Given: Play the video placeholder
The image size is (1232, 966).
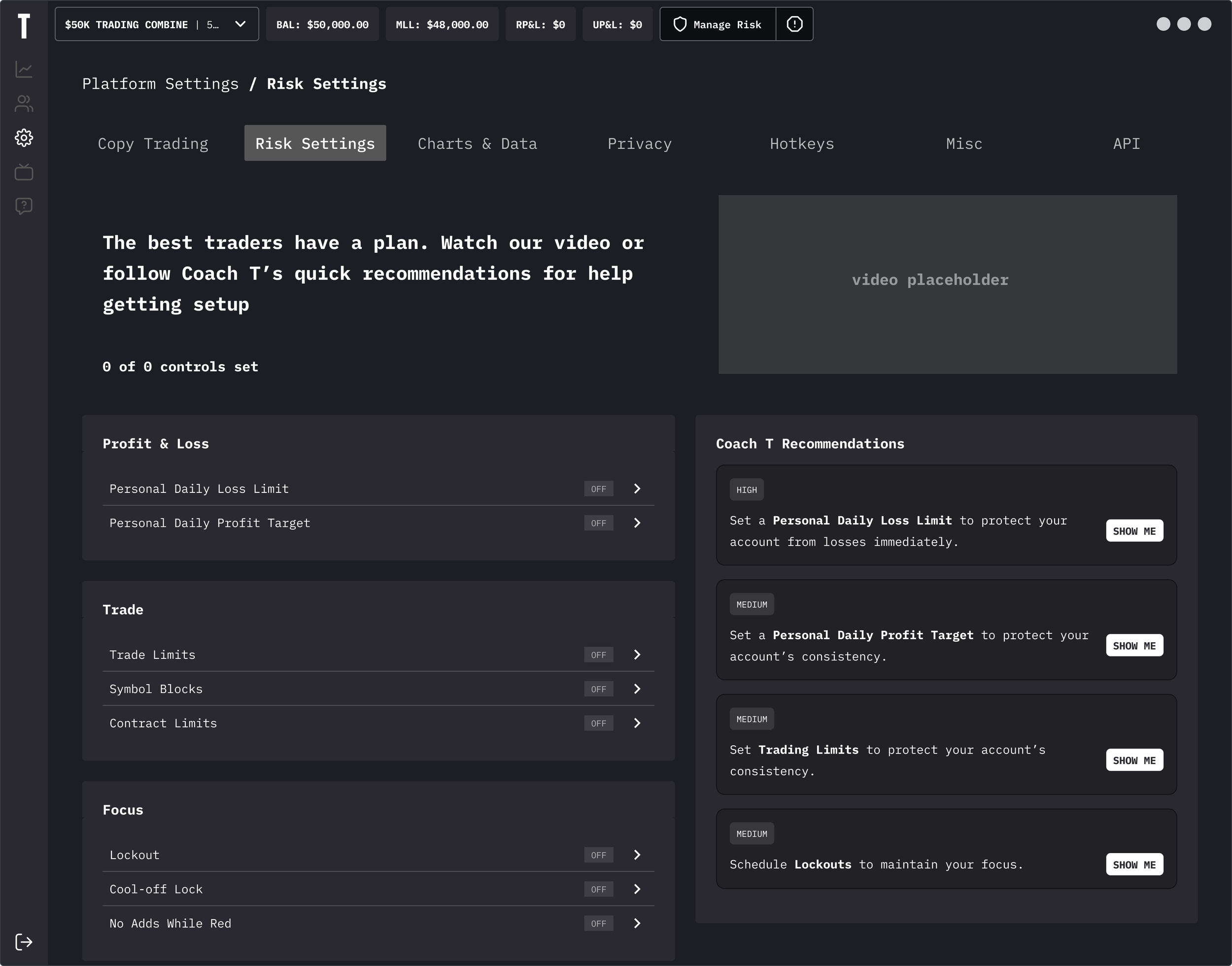Looking at the screenshot, I should (948, 284).
